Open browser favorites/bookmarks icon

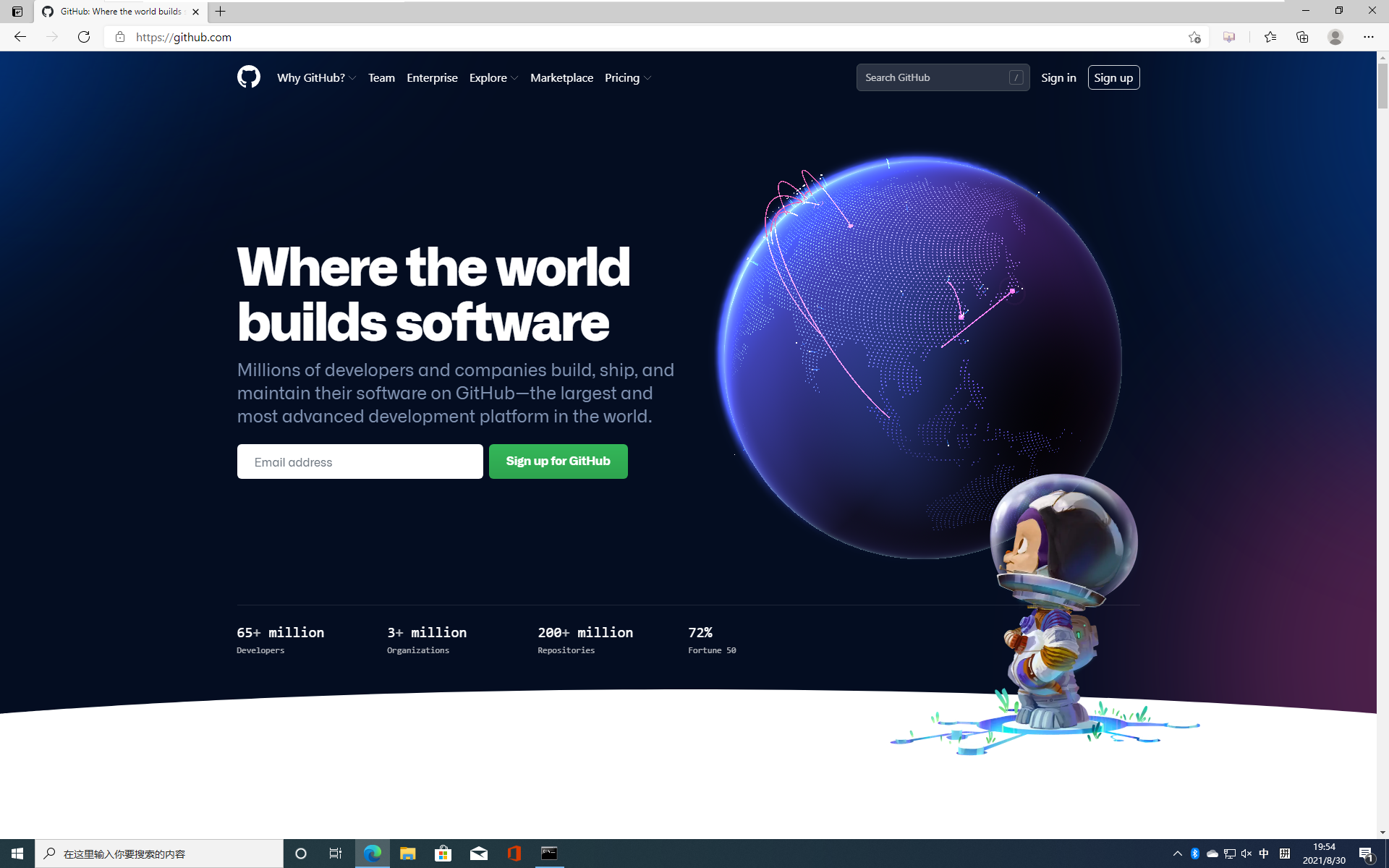coord(1270,37)
